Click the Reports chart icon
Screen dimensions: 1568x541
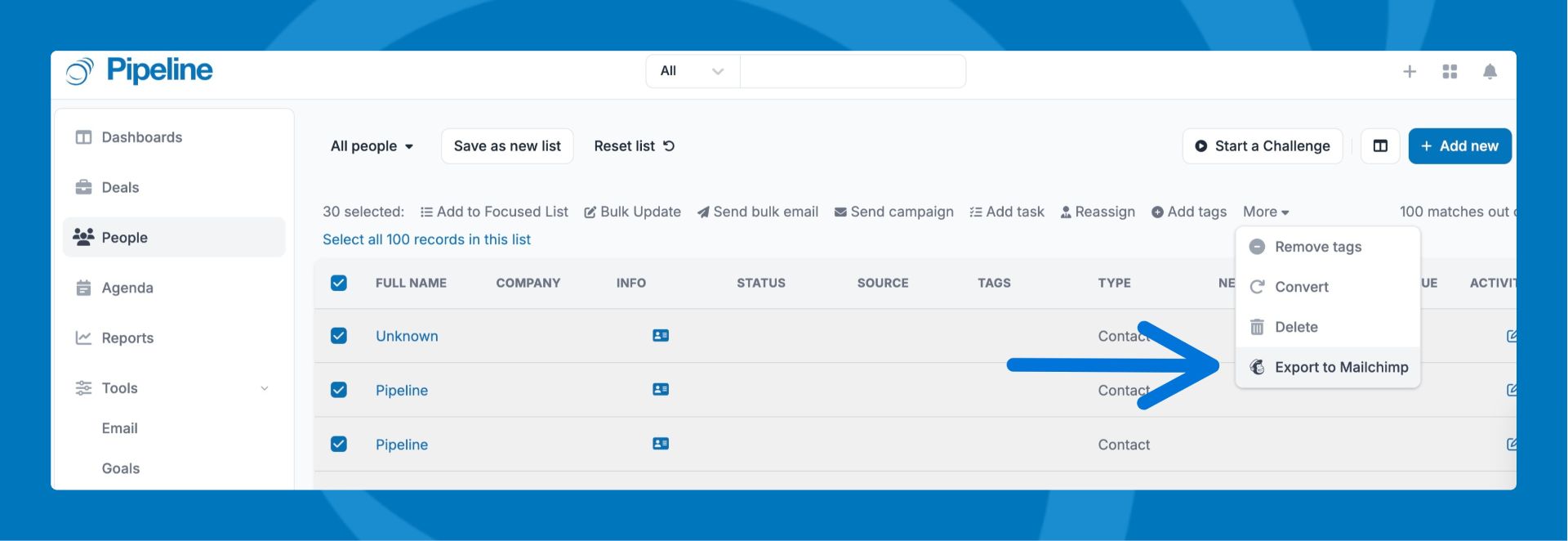tap(83, 338)
